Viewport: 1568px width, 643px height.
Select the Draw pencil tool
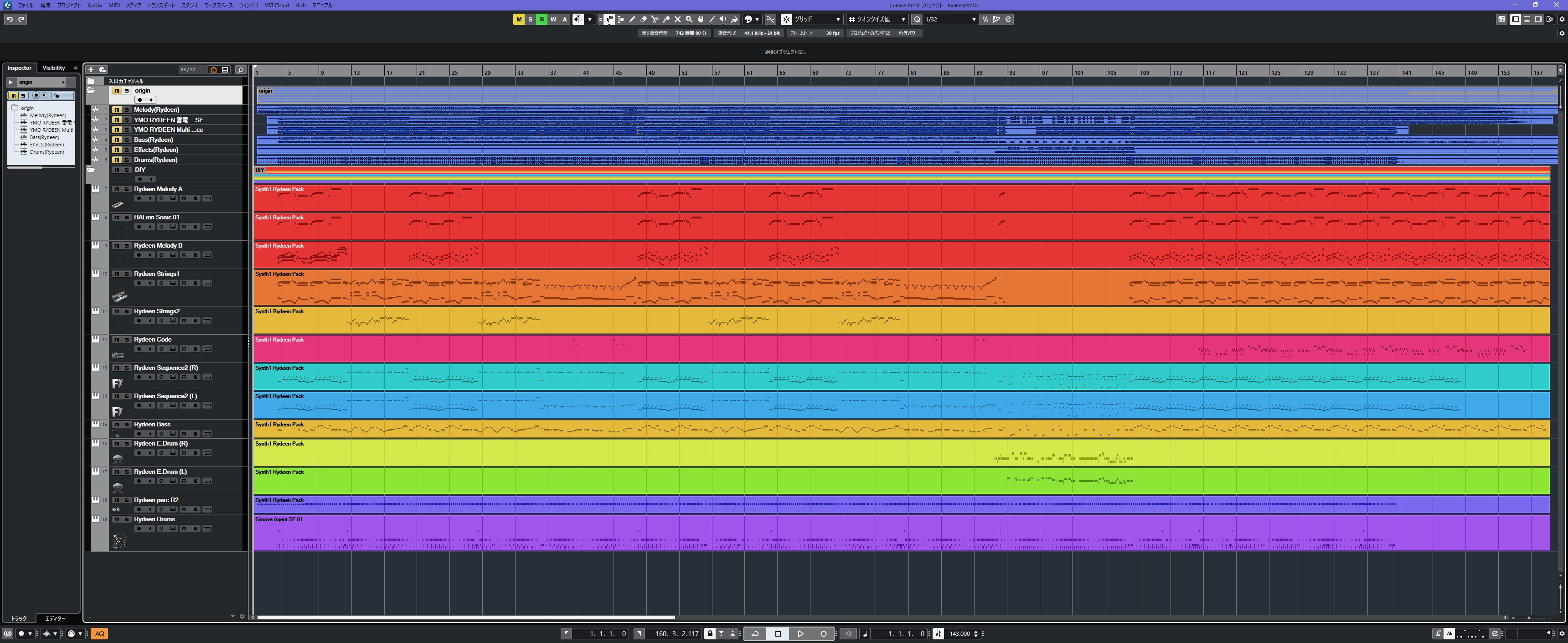click(632, 20)
